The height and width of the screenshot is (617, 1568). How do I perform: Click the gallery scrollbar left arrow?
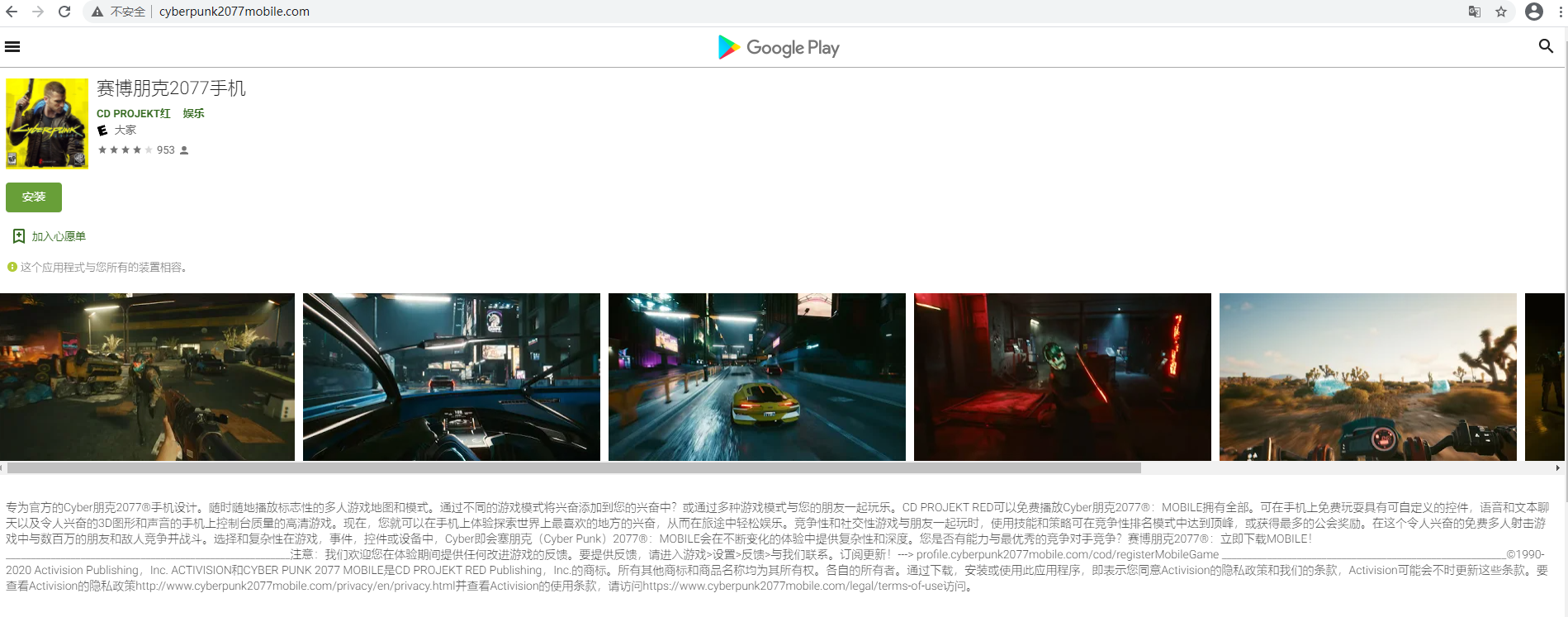pyautogui.click(x=2, y=467)
